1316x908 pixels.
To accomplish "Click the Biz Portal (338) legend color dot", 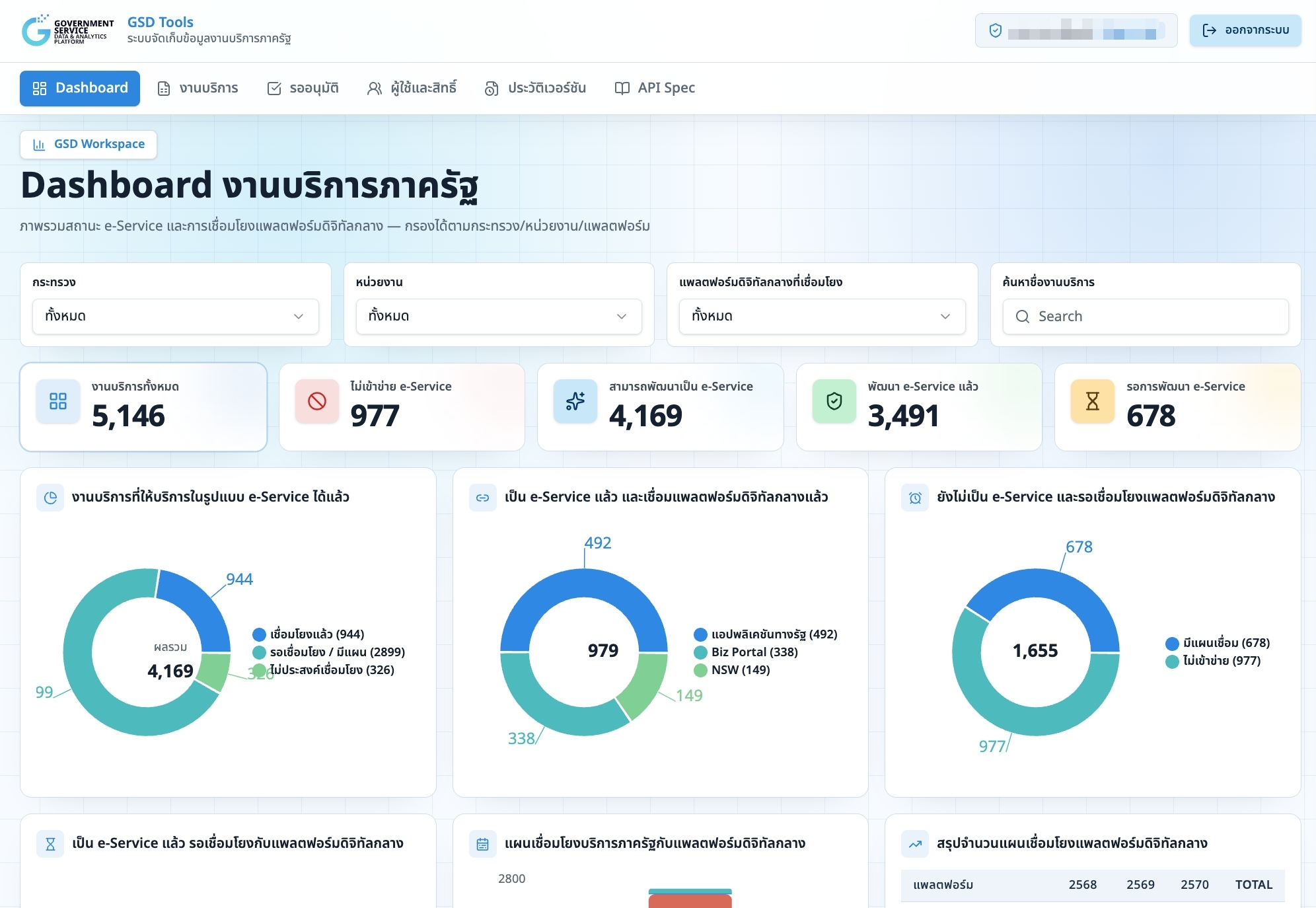I will [701, 652].
